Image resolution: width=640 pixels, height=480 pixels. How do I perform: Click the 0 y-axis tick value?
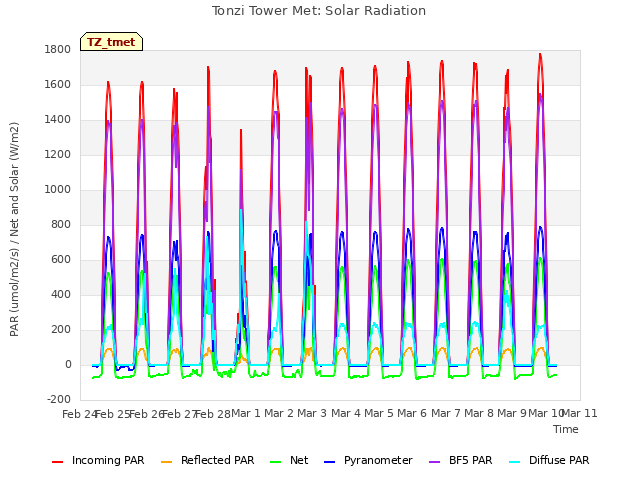pos(68,365)
